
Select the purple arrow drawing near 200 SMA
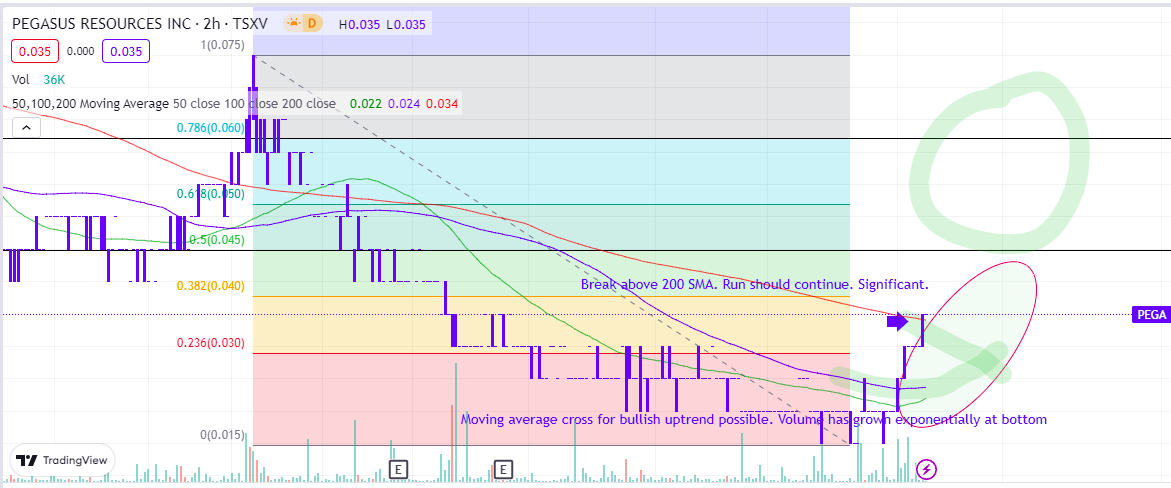[897, 321]
